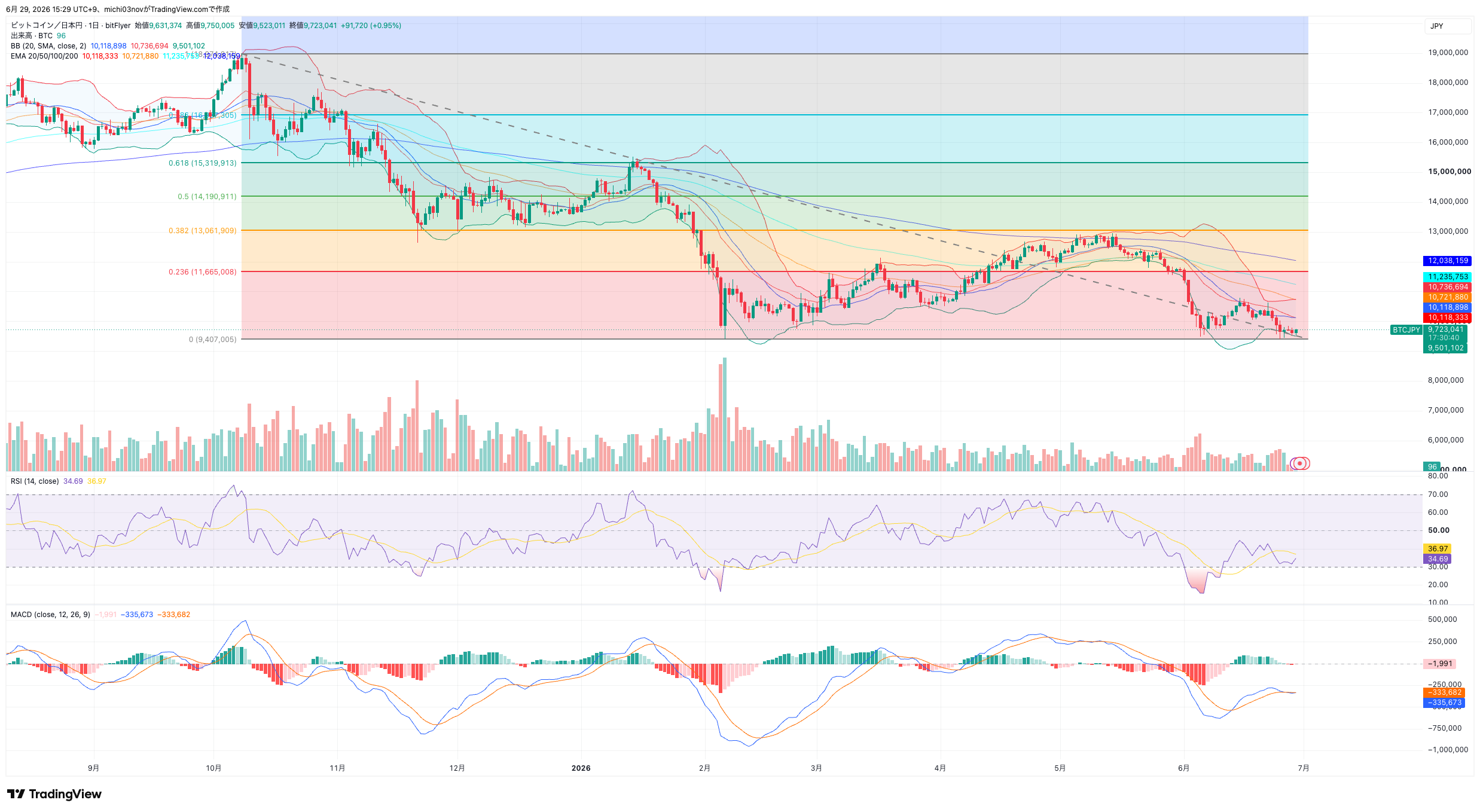Click the −335,673 MACD value tag

click(1444, 703)
